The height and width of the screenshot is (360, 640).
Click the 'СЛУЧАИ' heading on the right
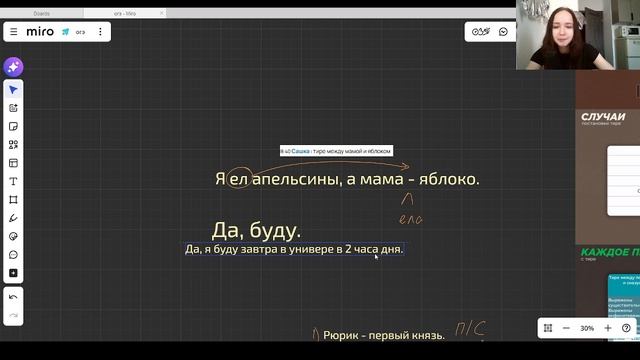pyautogui.click(x=603, y=117)
